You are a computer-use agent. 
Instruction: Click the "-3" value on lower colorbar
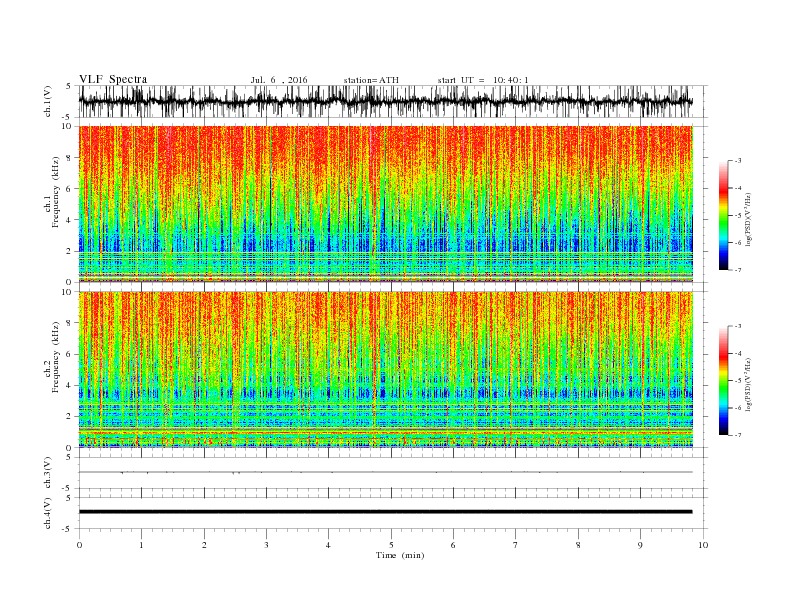pyautogui.click(x=738, y=326)
